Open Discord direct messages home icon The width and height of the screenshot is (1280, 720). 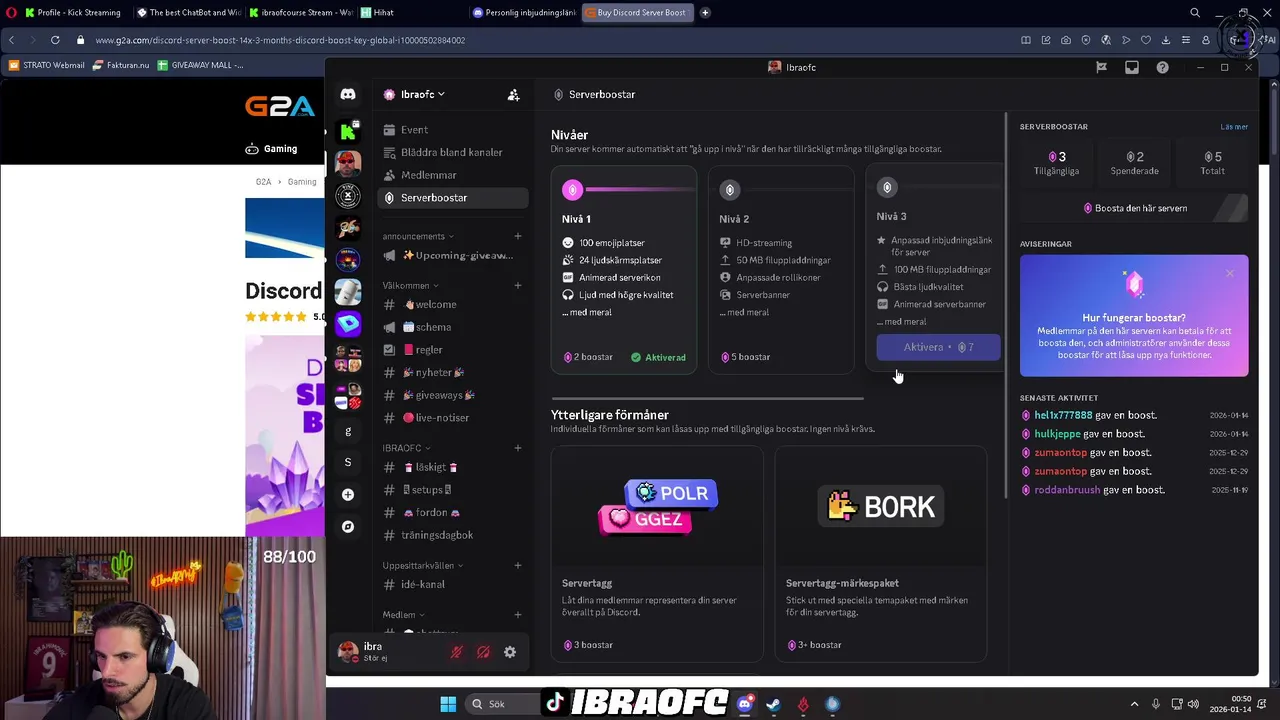tap(348, 94)
